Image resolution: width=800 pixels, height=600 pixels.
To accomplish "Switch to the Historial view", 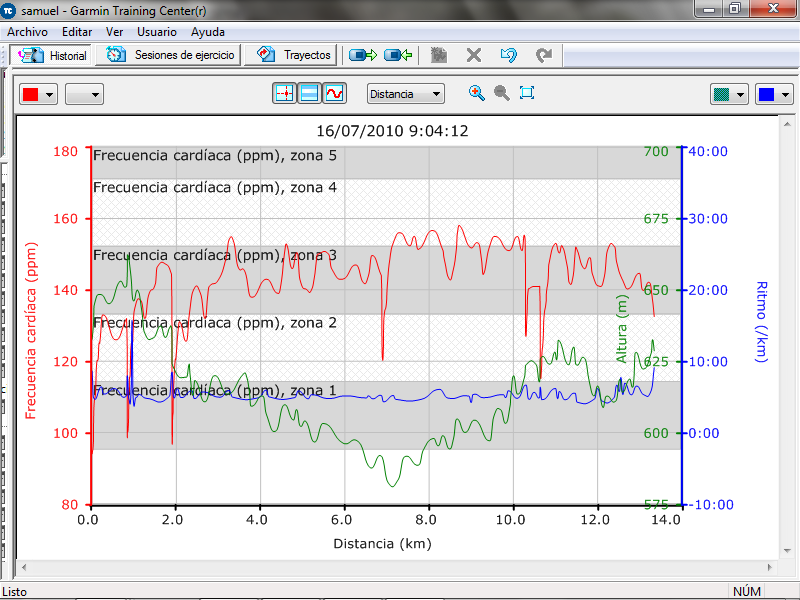I will 51,55.
